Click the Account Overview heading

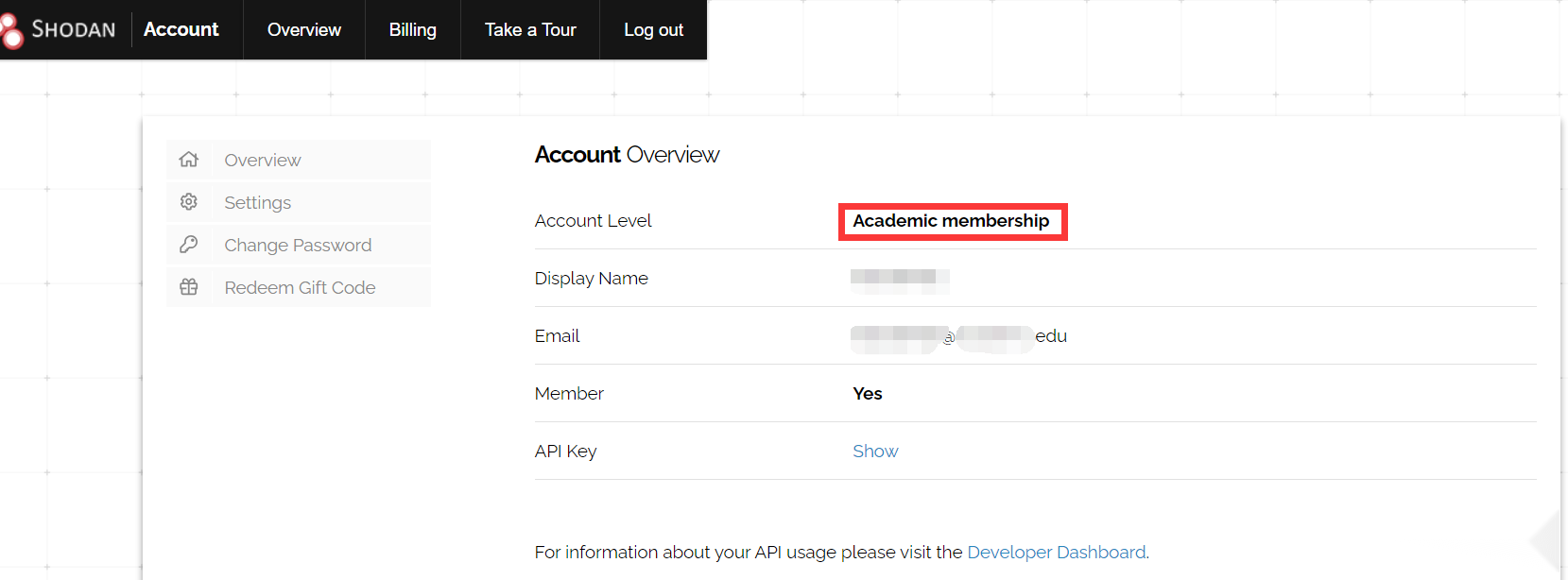coord(627,154)
